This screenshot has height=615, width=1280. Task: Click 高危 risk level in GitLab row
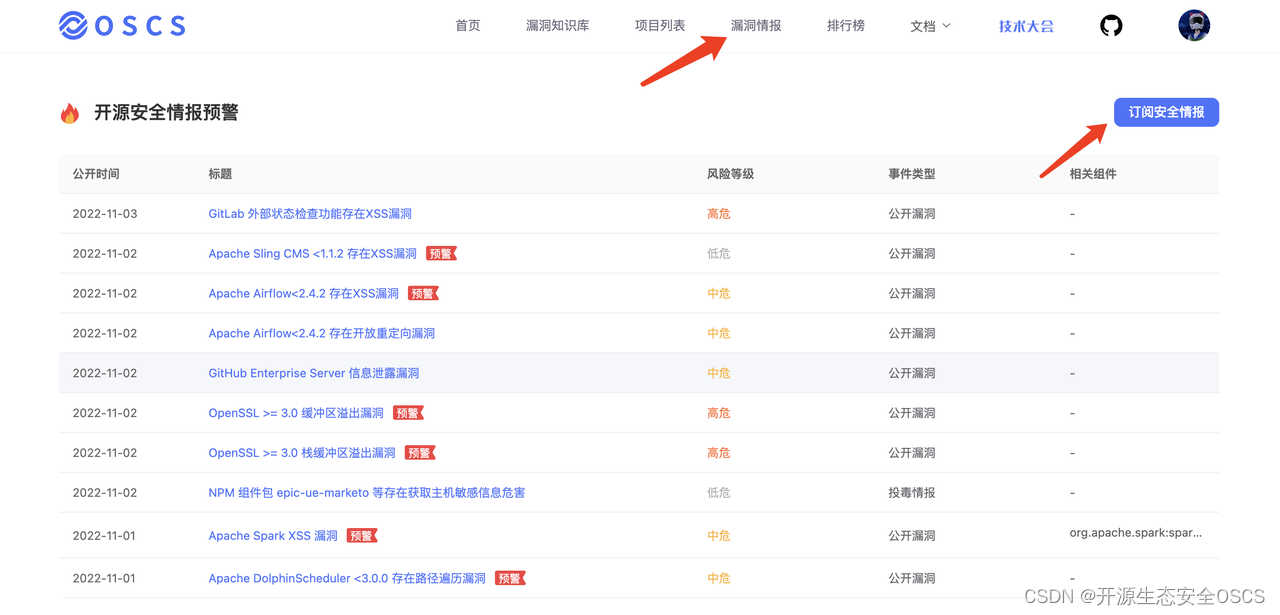coord(718,214)
